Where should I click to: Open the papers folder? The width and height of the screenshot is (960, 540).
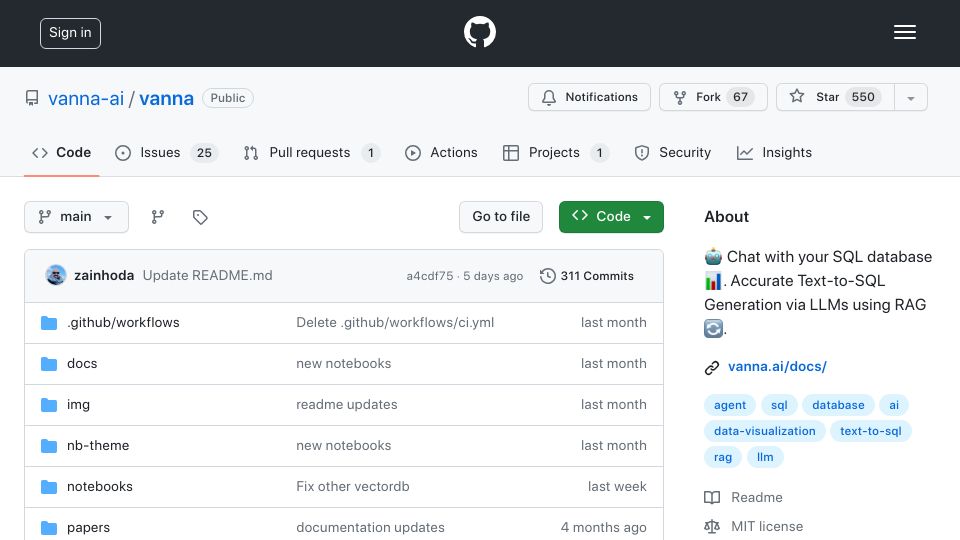88,528
